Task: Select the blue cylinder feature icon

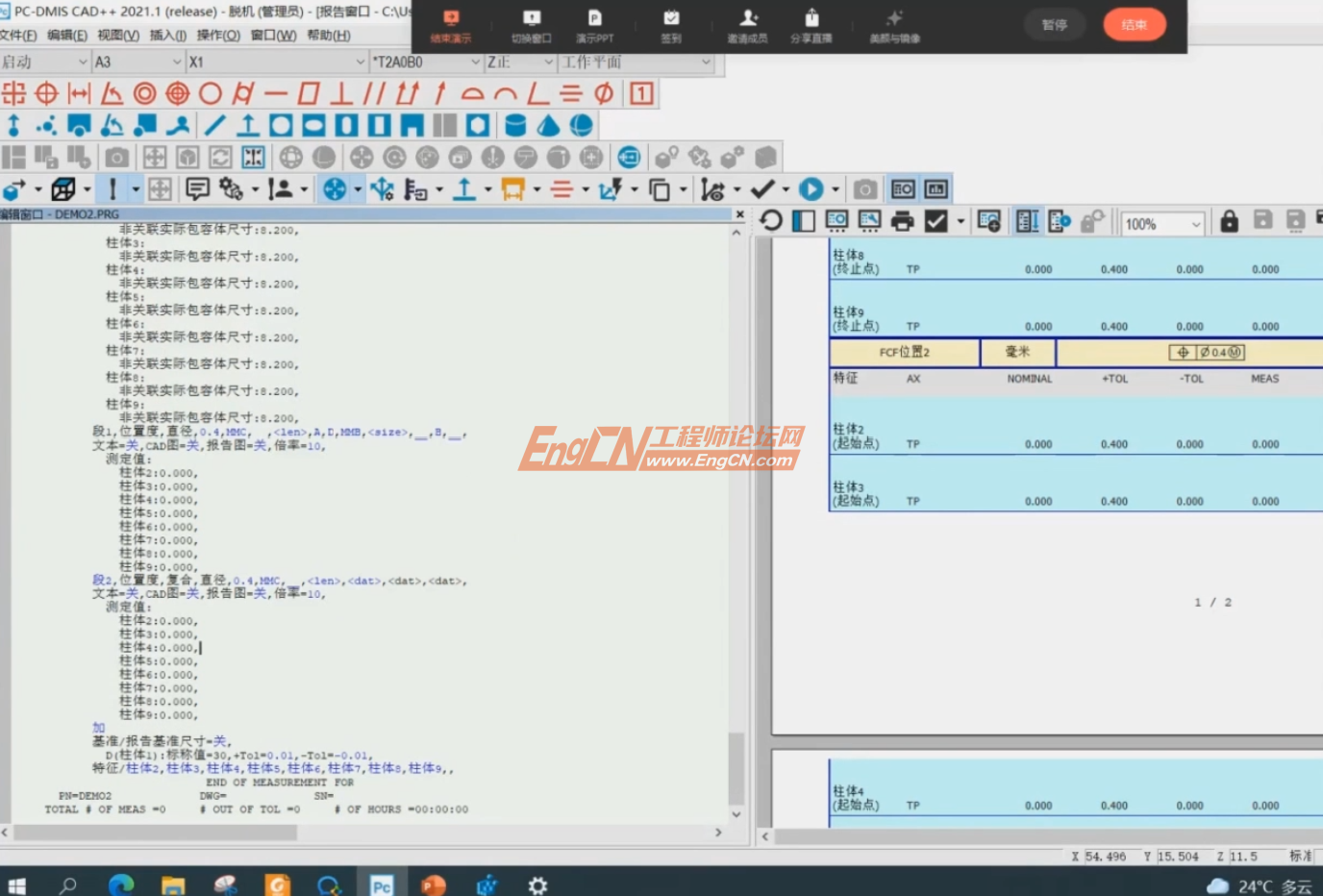Action: [515, 126]
